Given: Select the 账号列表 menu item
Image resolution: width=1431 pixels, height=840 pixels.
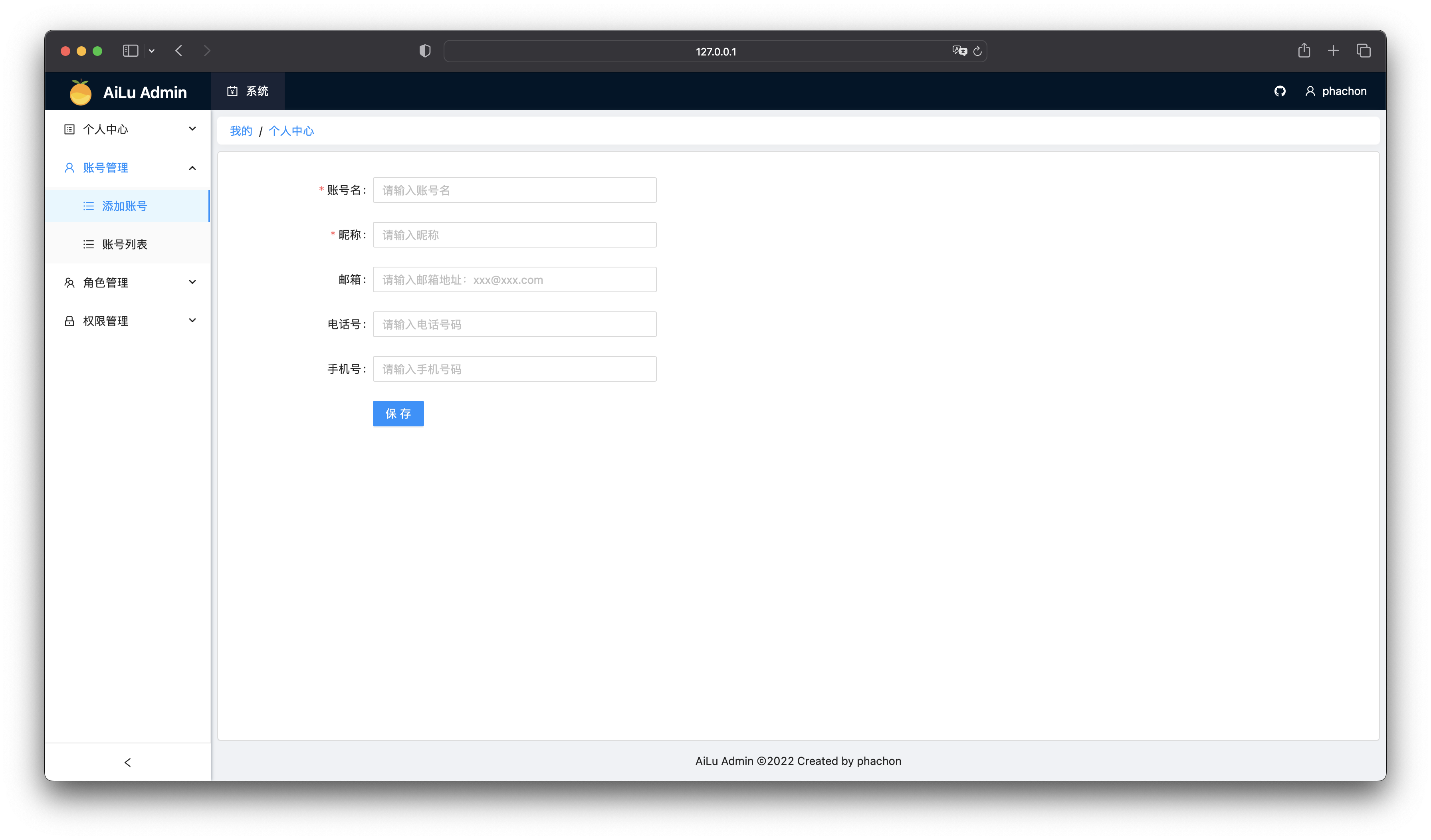Looking at the screenshot, I should 124,244.
